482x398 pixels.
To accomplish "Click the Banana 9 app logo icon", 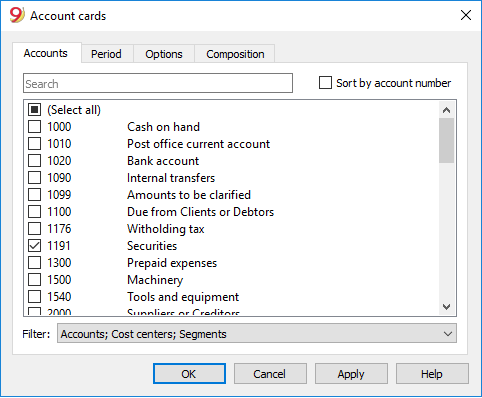I will point(17,15).
